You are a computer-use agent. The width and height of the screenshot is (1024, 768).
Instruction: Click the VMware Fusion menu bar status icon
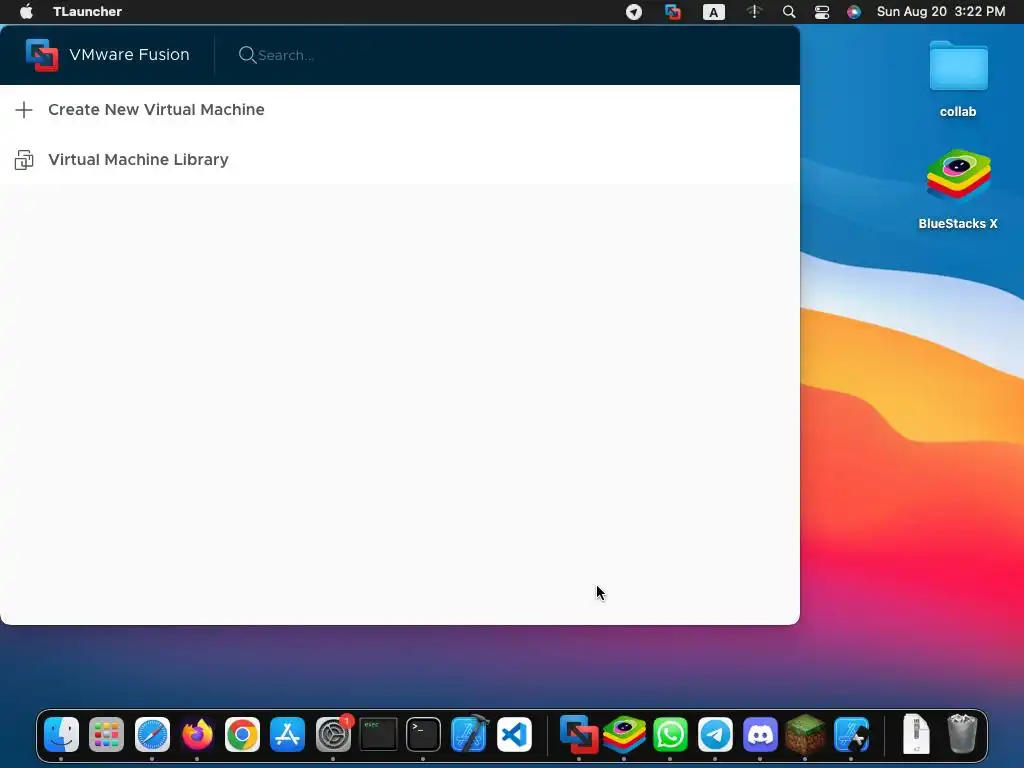click(x=673, y=12)
